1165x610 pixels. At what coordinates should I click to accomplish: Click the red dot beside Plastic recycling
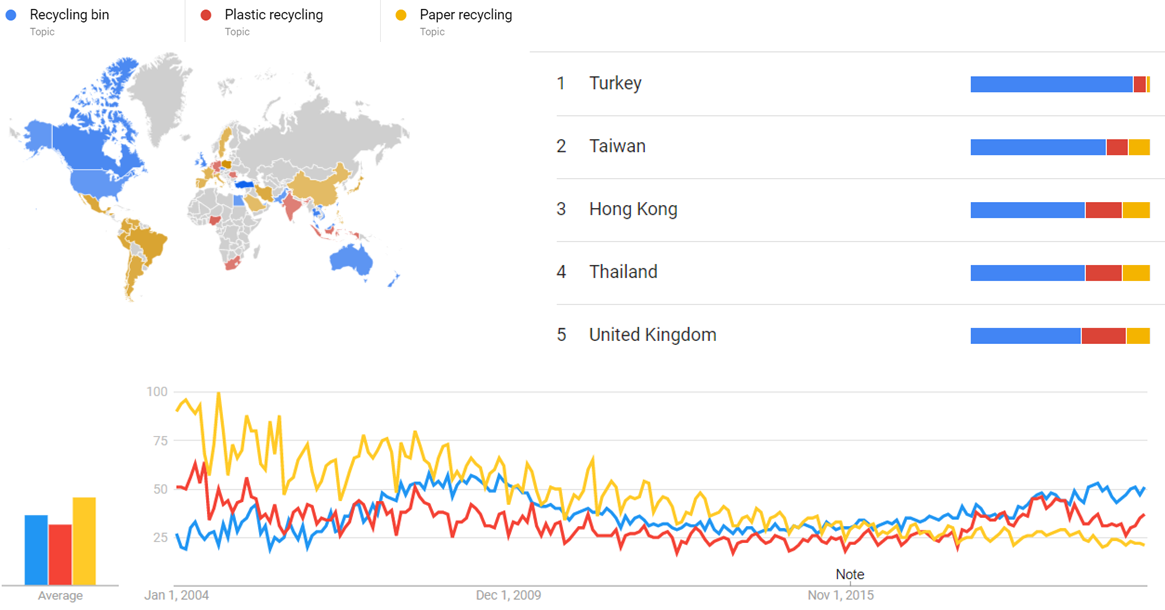coord(205,15)
